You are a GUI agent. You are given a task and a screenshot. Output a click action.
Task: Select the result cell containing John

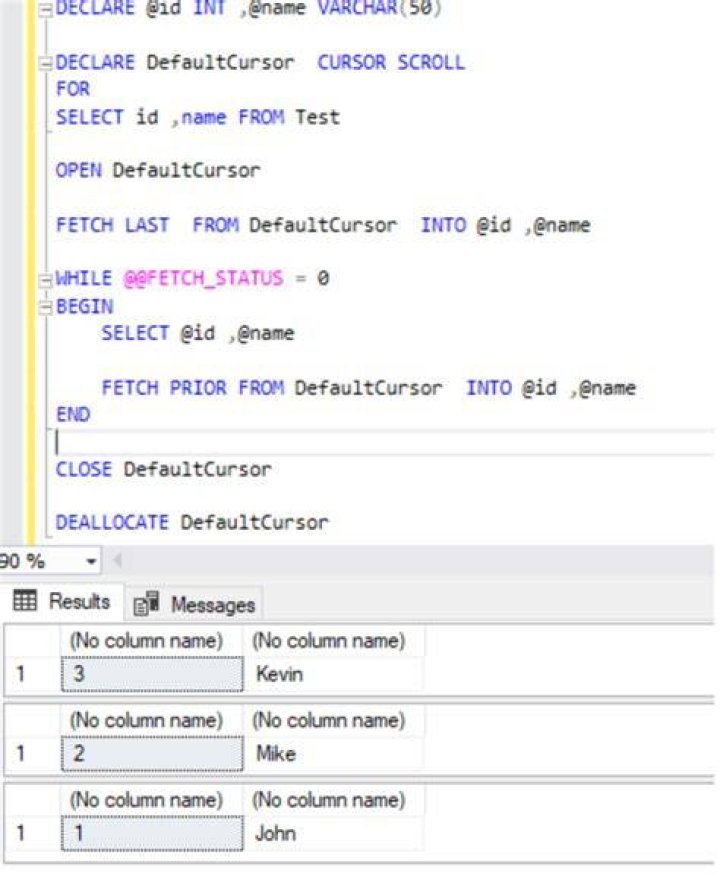[334, 833]
